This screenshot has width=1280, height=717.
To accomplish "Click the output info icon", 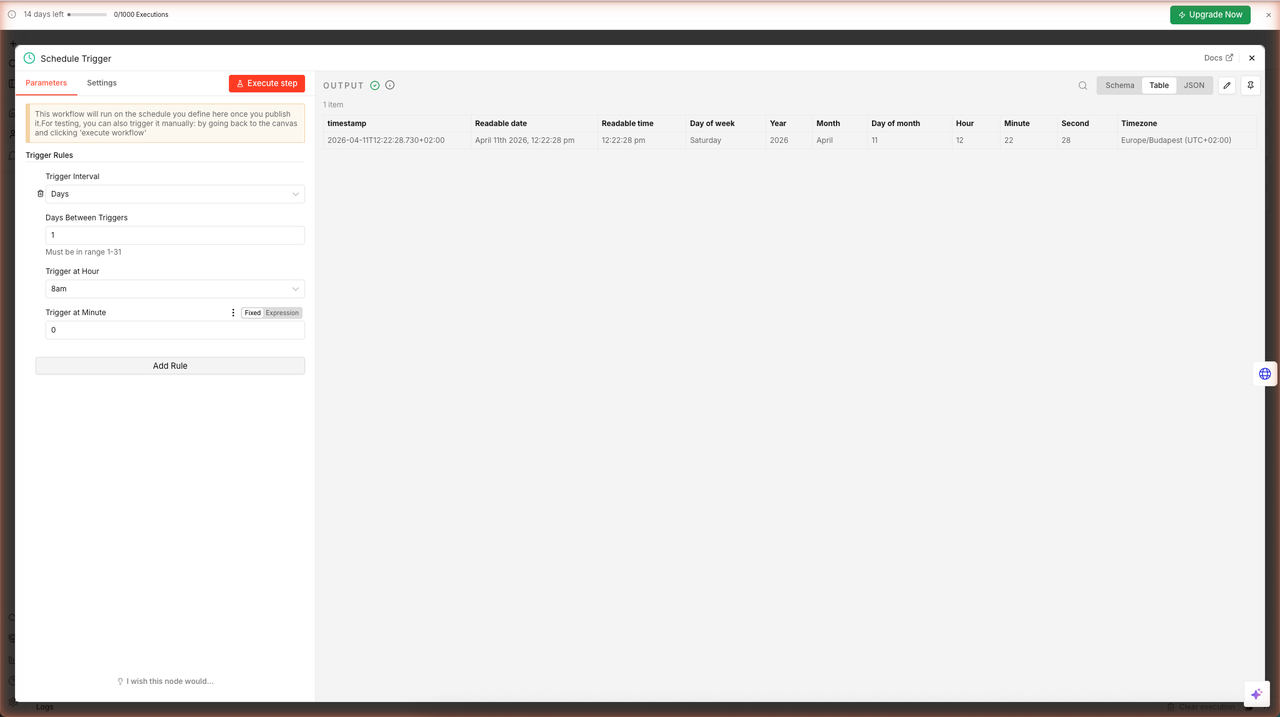I will click(x=390, y=85).
